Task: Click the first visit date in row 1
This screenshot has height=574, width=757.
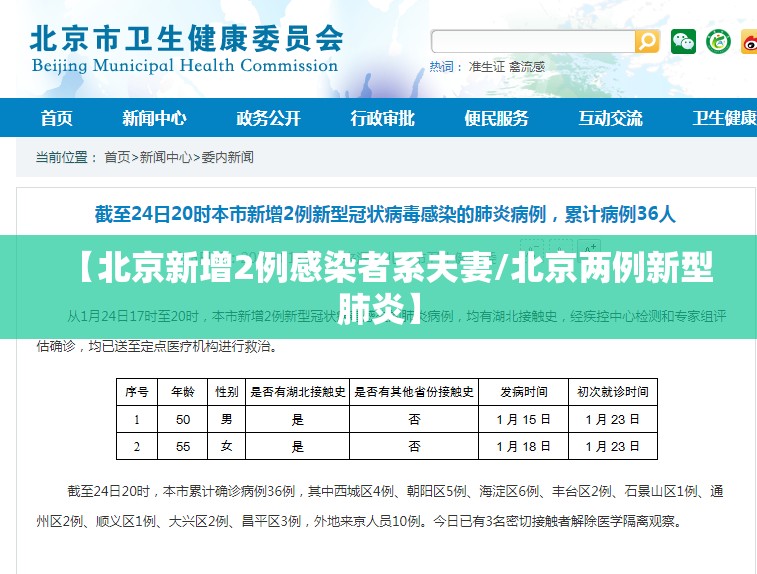Action: tap(613, 420)
